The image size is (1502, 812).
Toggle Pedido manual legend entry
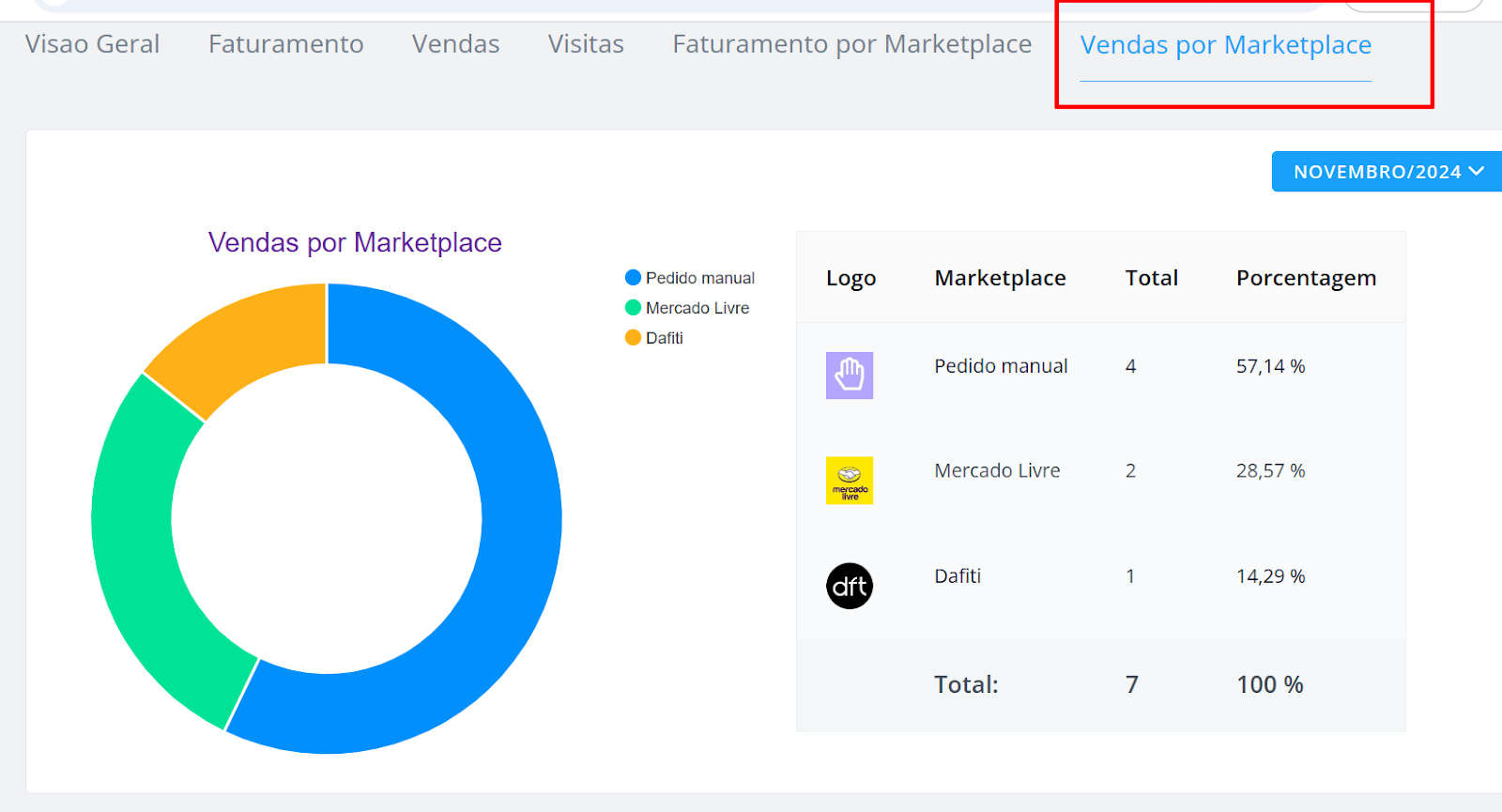690,278
